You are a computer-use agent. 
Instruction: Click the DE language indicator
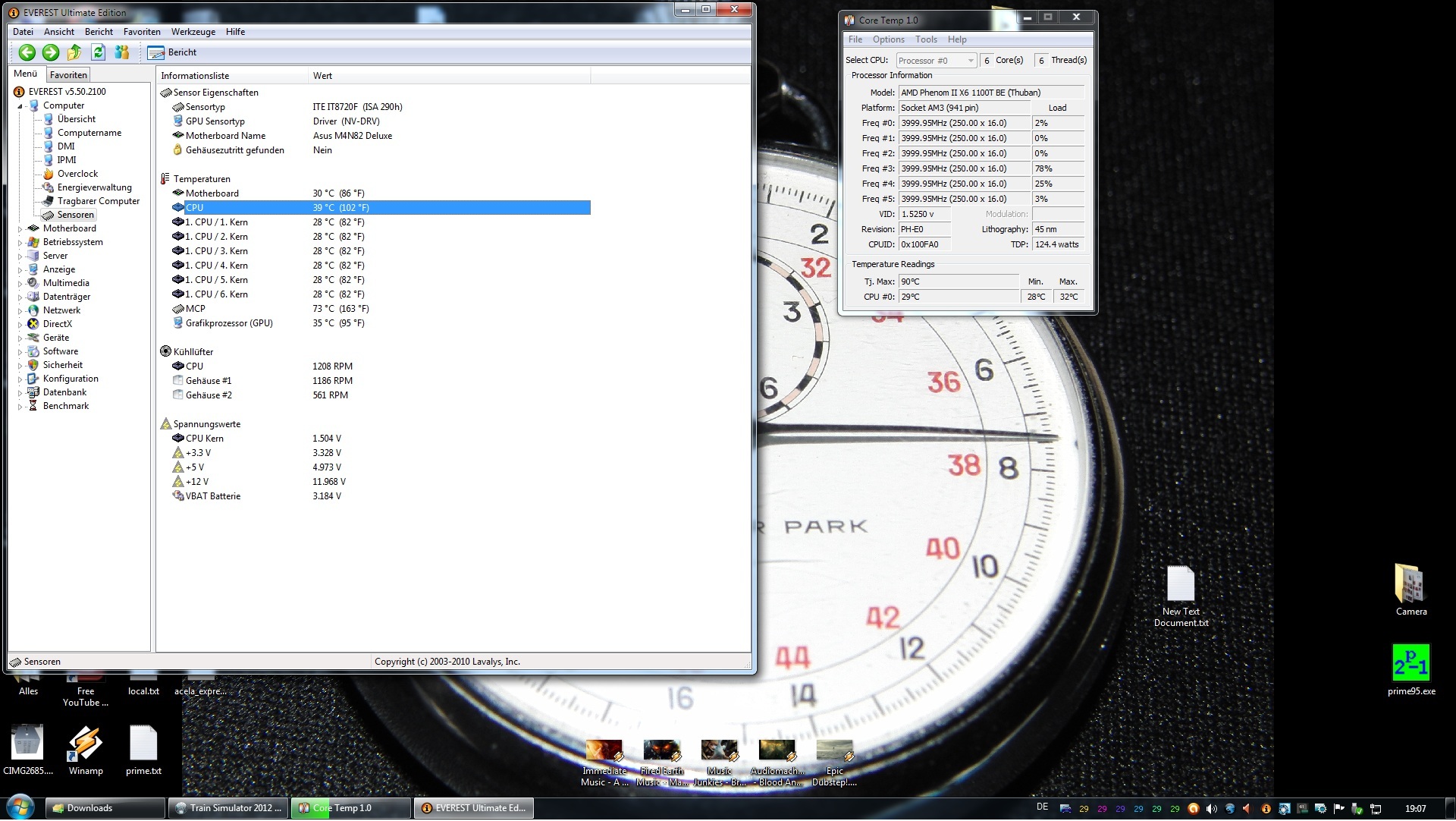[x=1042, y=807]
